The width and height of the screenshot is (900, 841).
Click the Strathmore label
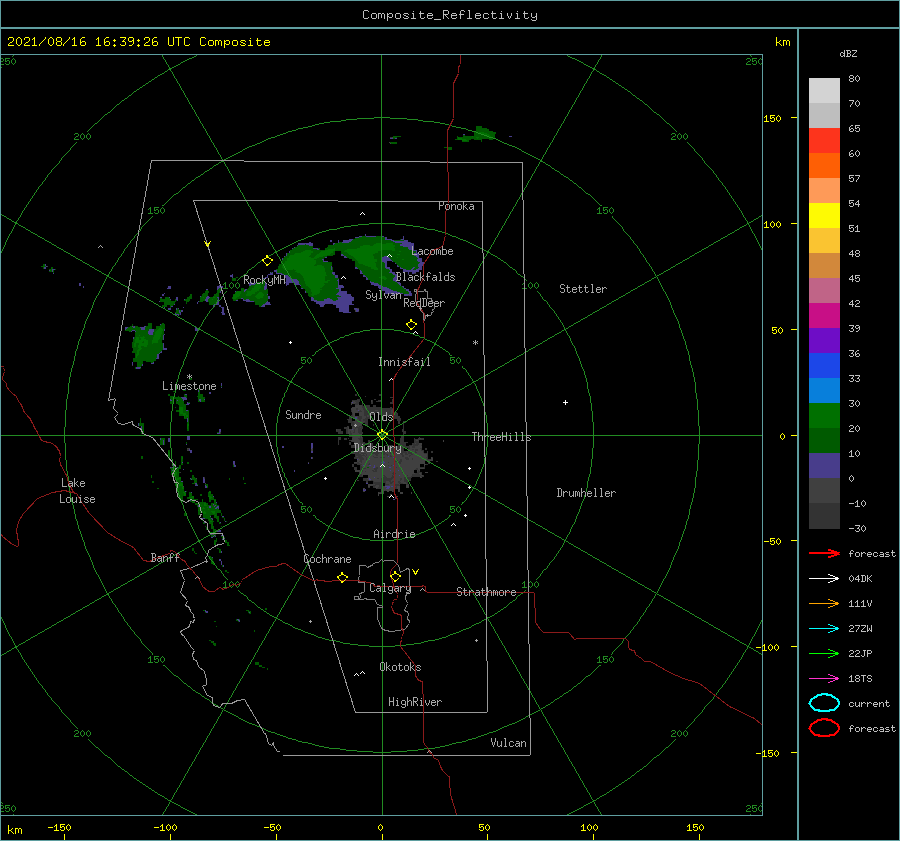(486, 592)
